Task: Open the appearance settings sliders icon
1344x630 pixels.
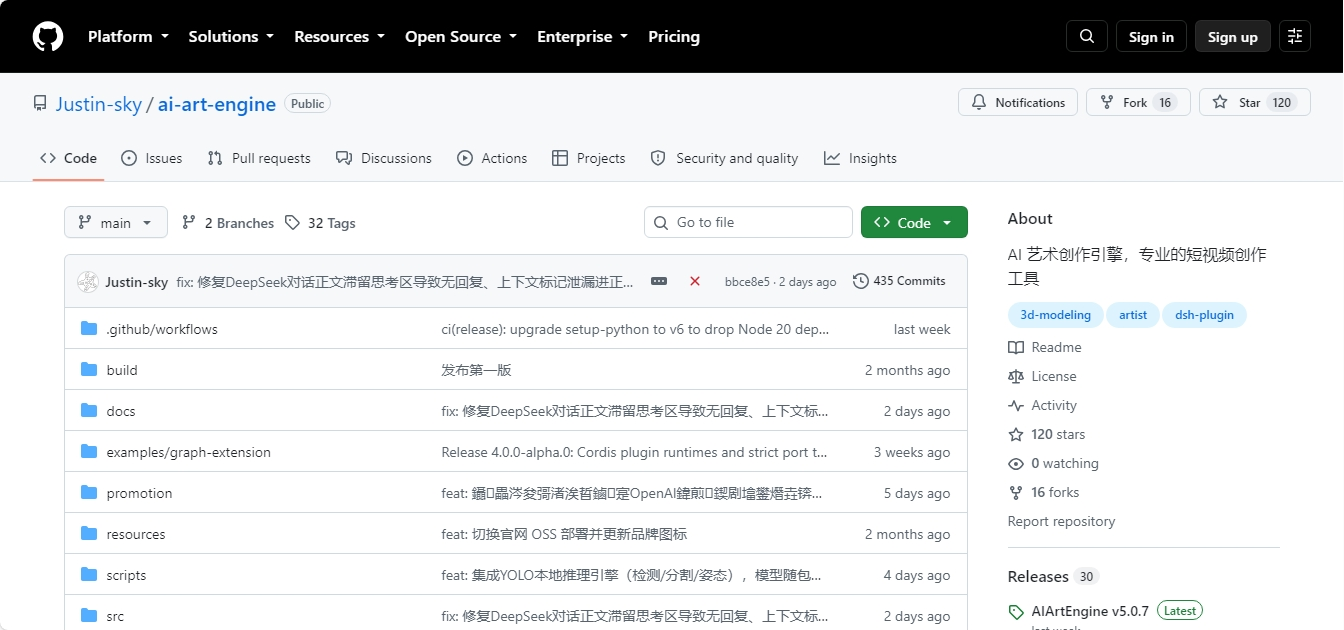Action: point(1295,37)
